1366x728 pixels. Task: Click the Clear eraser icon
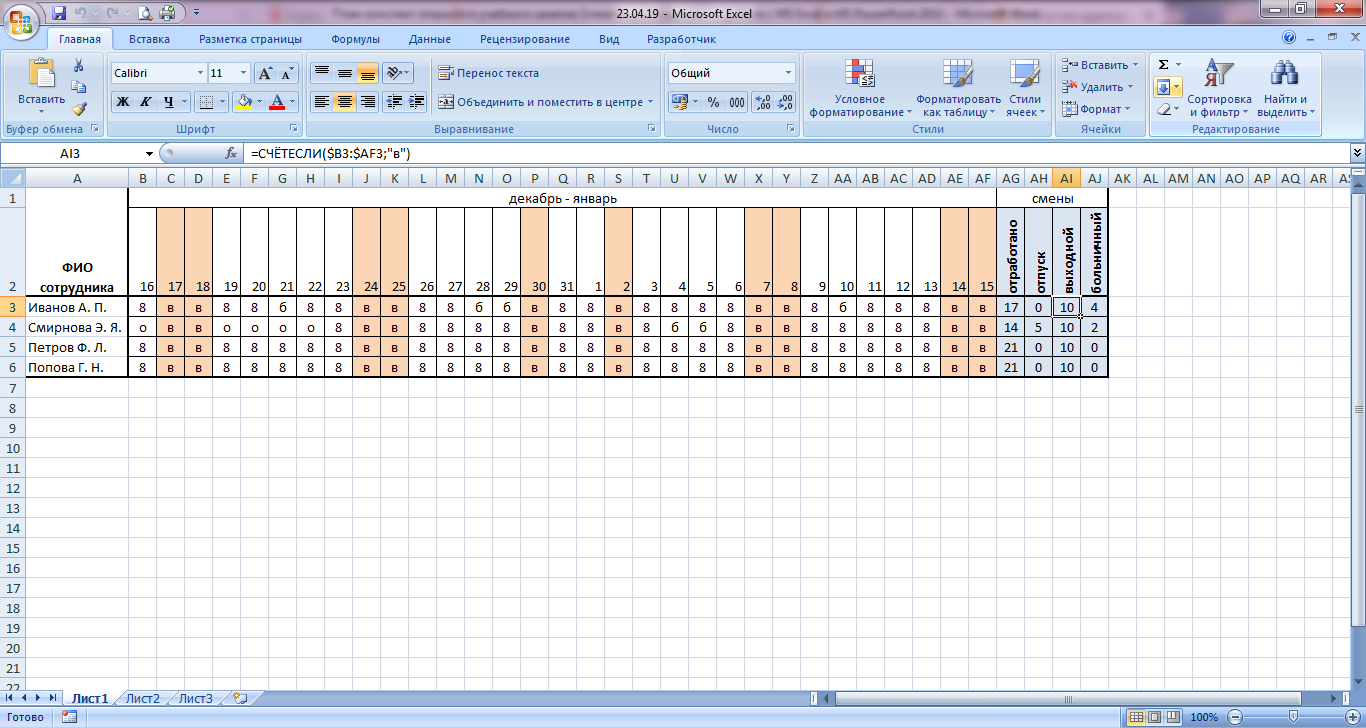point(1164,109)
